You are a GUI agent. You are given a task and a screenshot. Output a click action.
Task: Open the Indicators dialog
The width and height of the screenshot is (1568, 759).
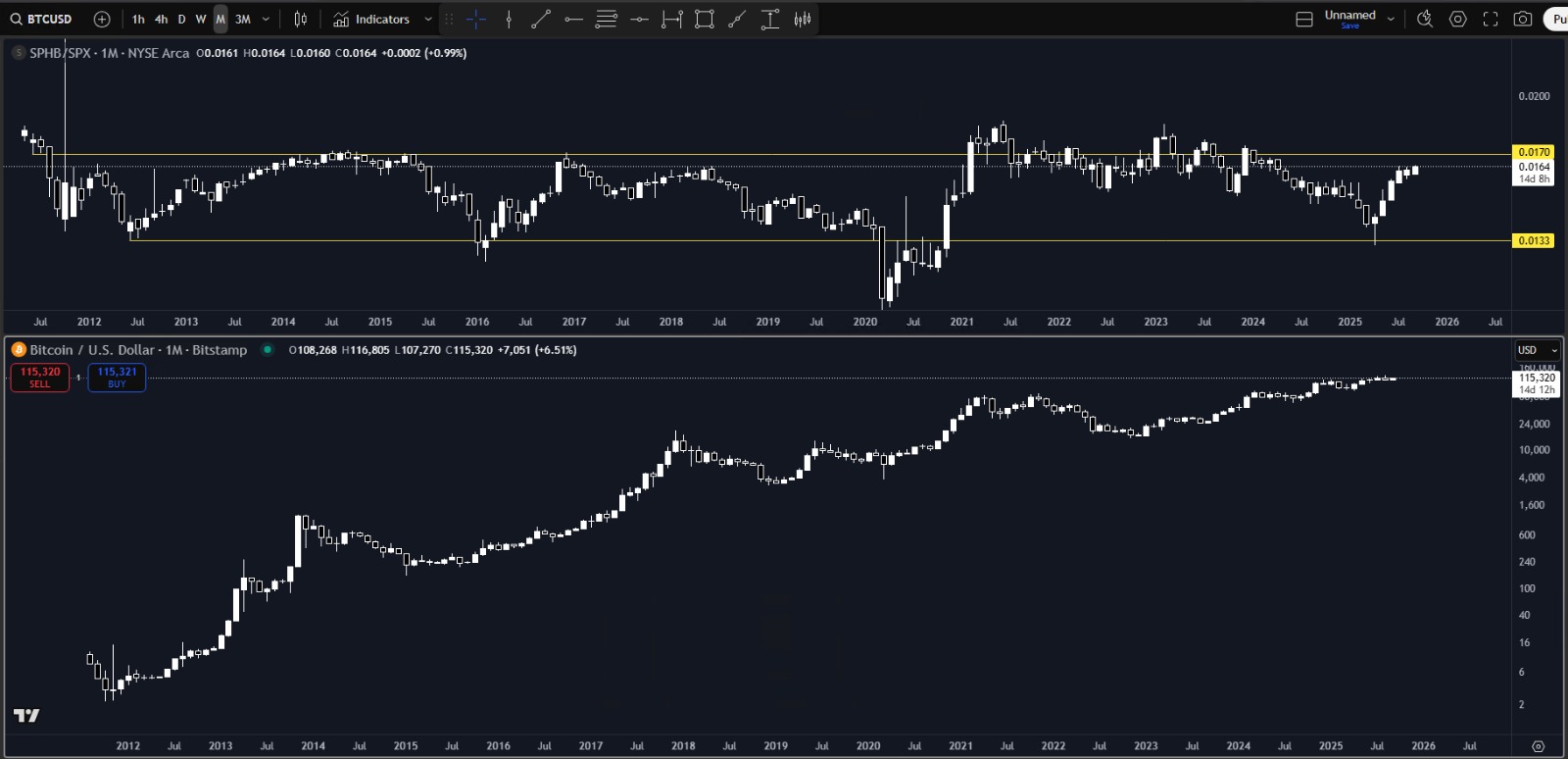371,19
